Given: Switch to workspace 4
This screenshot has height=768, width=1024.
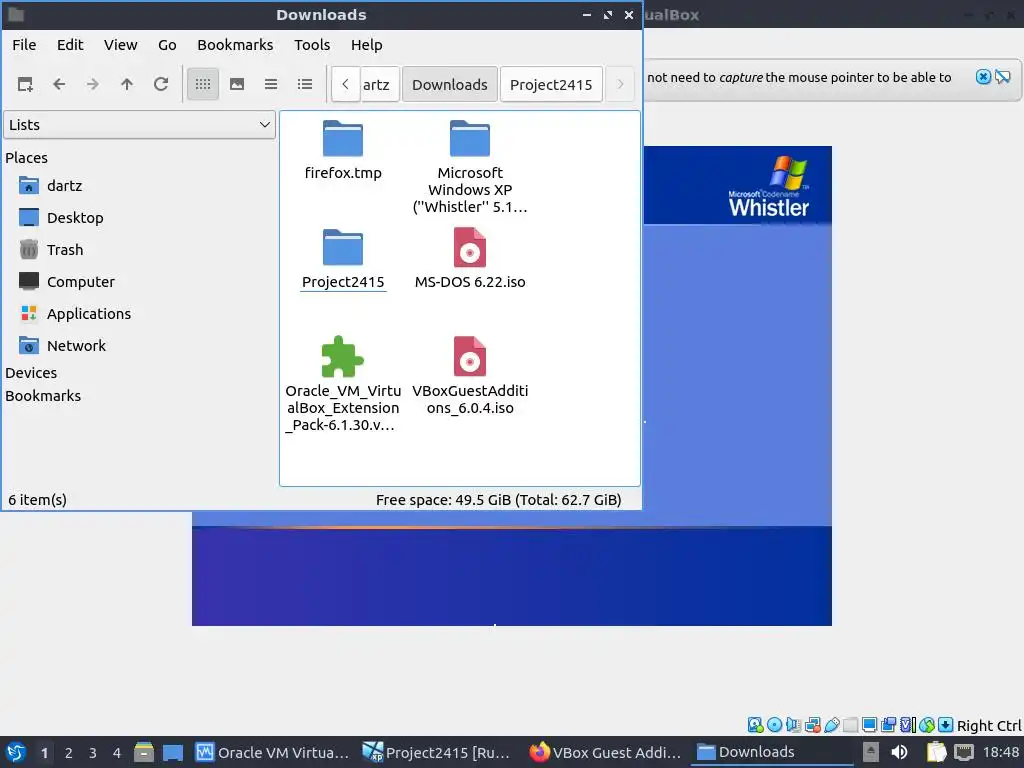Looking at the screenshot, I should pos(117,753).
